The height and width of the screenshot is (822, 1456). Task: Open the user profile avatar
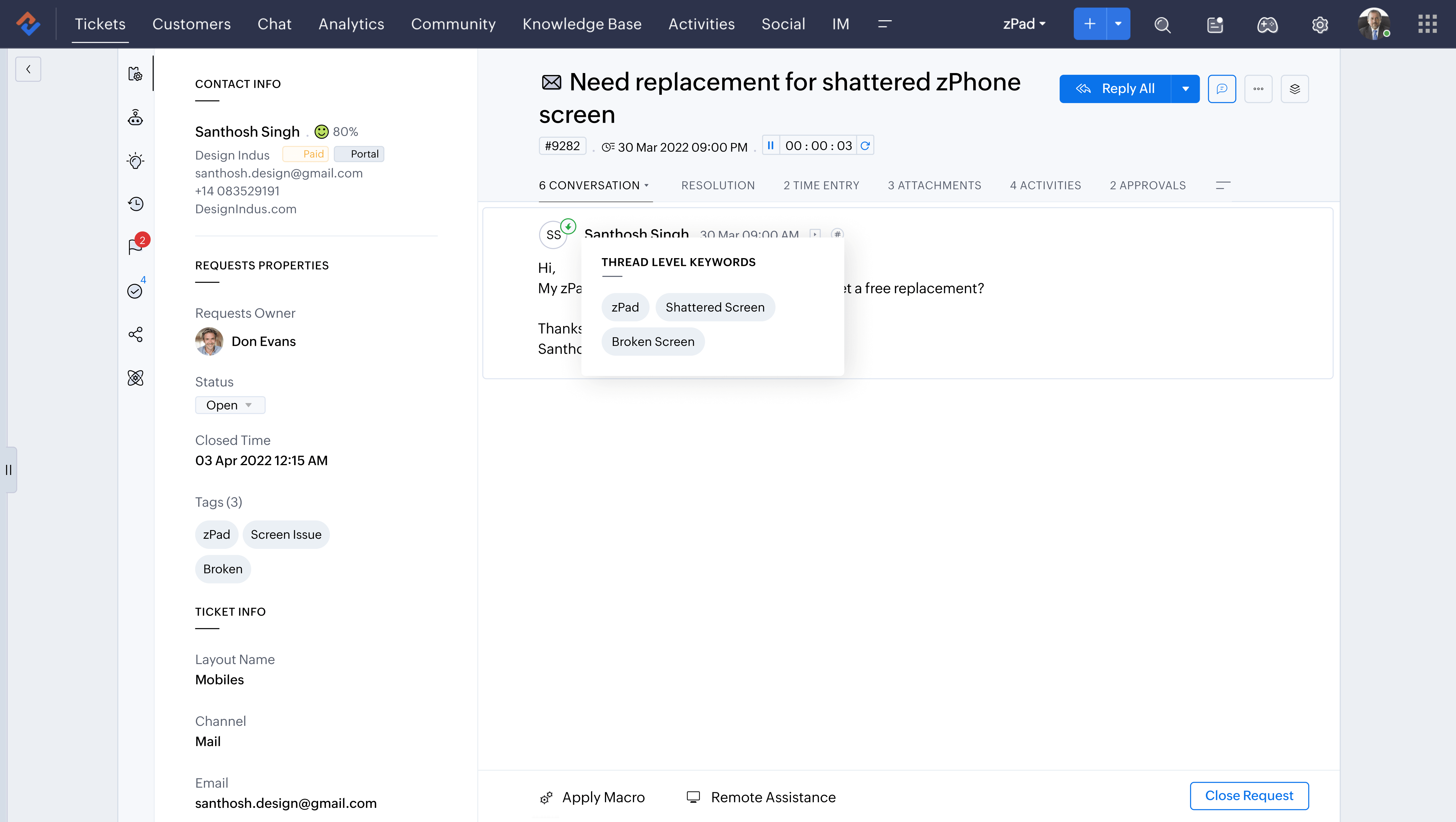click(x=1373, y=24)
